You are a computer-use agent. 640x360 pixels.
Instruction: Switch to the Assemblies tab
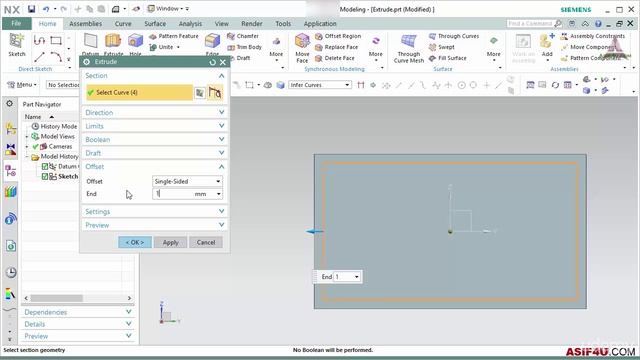tap(85, 24)
